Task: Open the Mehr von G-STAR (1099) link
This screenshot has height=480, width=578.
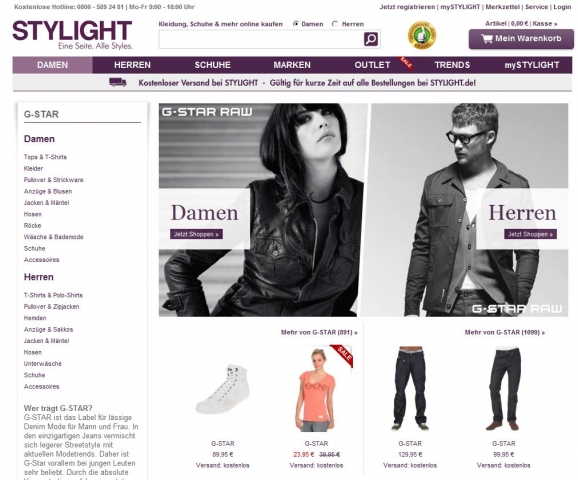Action: coord(505,332)
